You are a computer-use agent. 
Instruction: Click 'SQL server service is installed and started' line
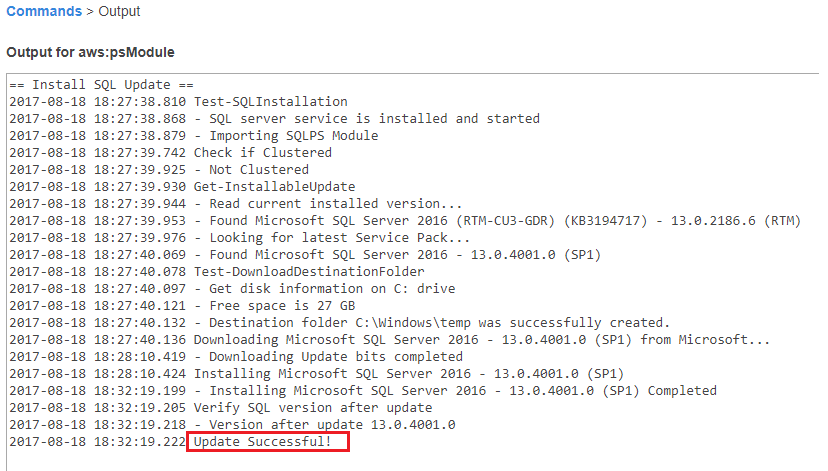[x=275, y=118]
